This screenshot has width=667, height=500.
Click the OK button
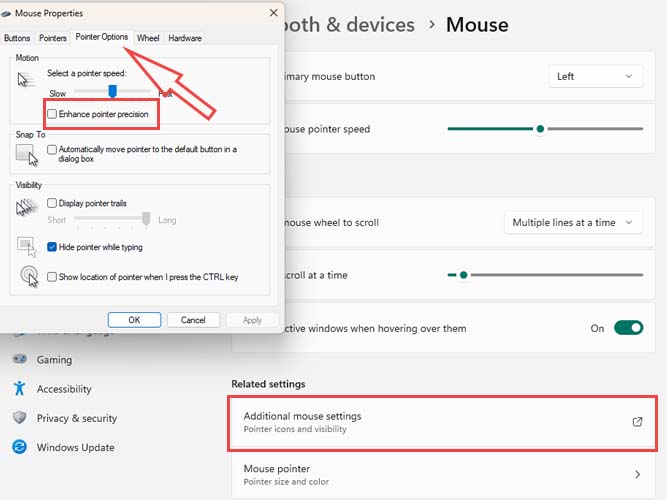point(134,320)
